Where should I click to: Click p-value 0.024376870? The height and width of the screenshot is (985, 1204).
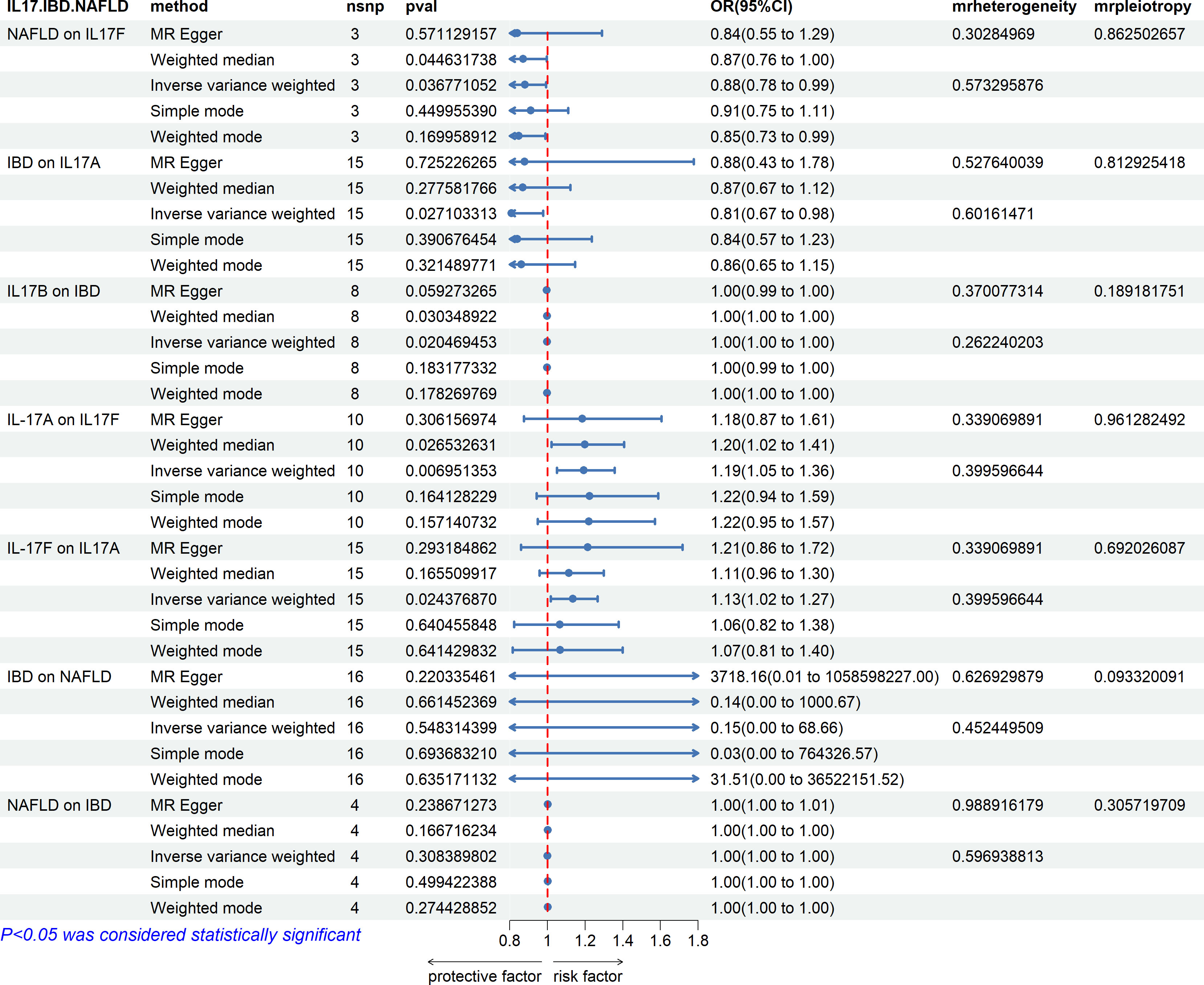point(451,600)
